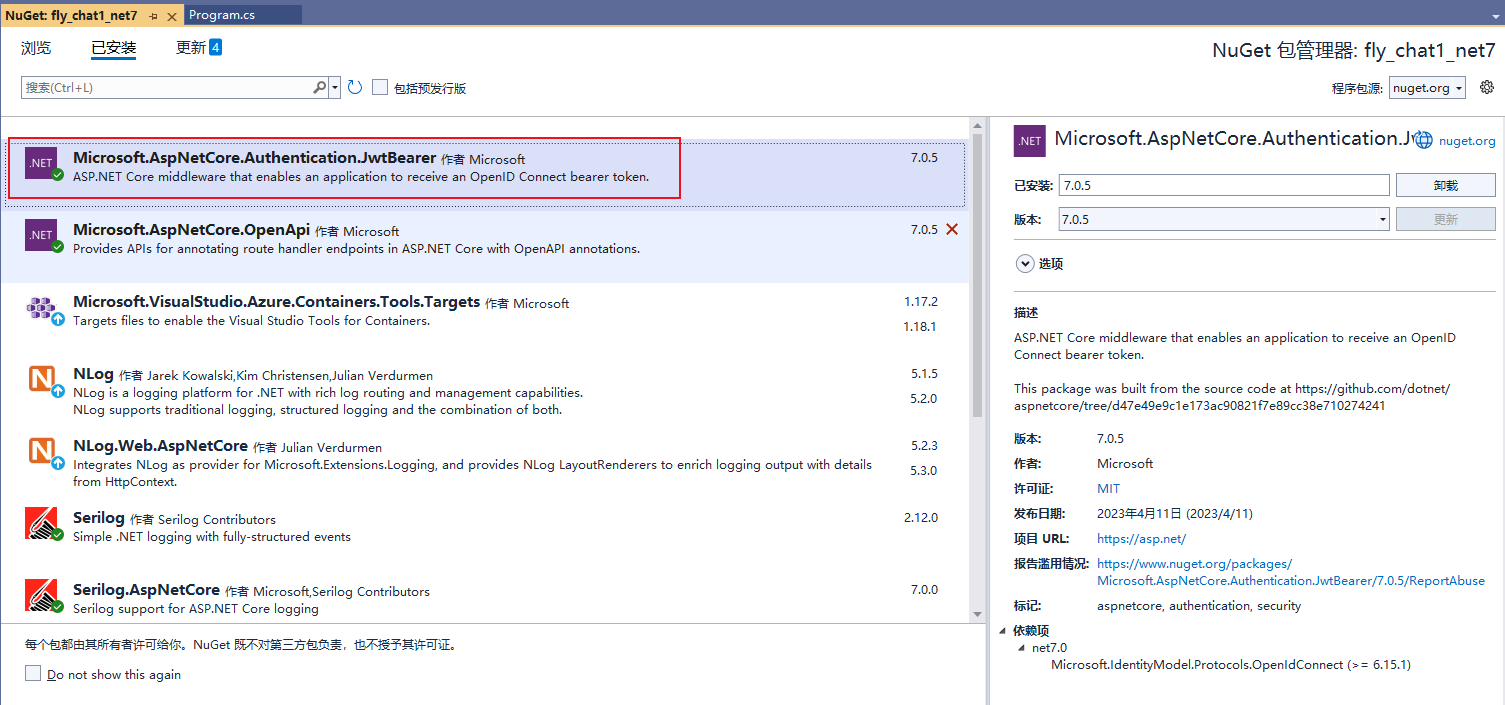Open the MIT license link

pyautogui.click(x=1108, y=489)
